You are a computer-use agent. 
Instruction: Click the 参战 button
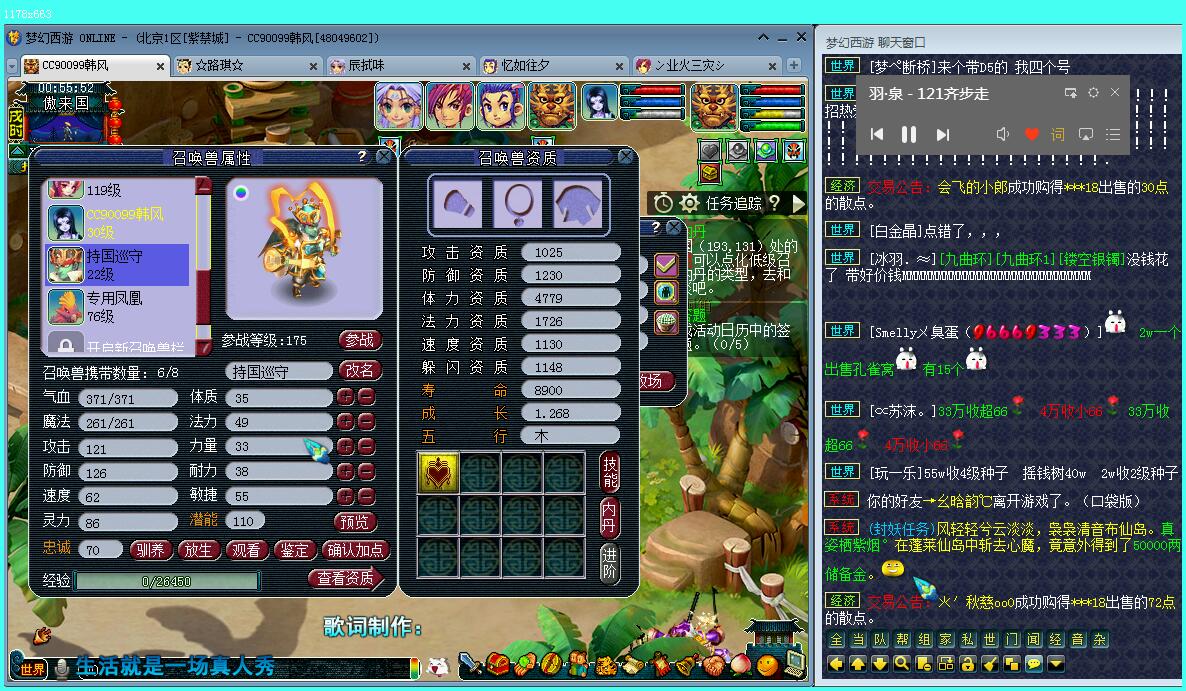(x=359, y=340)
